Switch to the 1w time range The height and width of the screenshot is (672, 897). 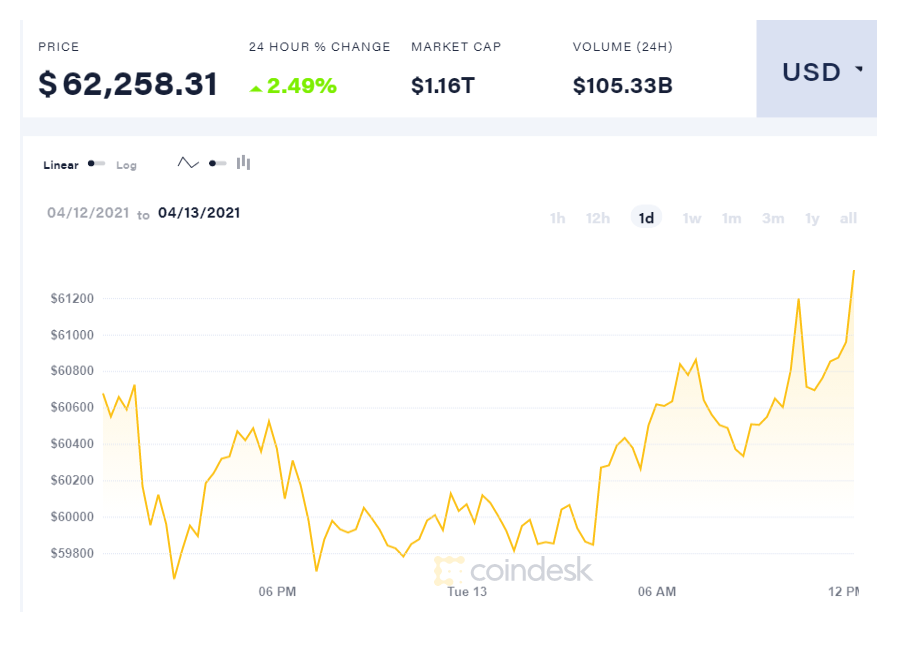tap(691, 218)
